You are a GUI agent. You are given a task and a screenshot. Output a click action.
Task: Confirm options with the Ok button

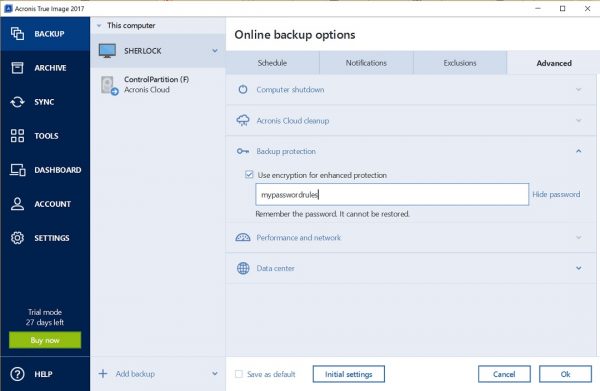tap(565, 374)
